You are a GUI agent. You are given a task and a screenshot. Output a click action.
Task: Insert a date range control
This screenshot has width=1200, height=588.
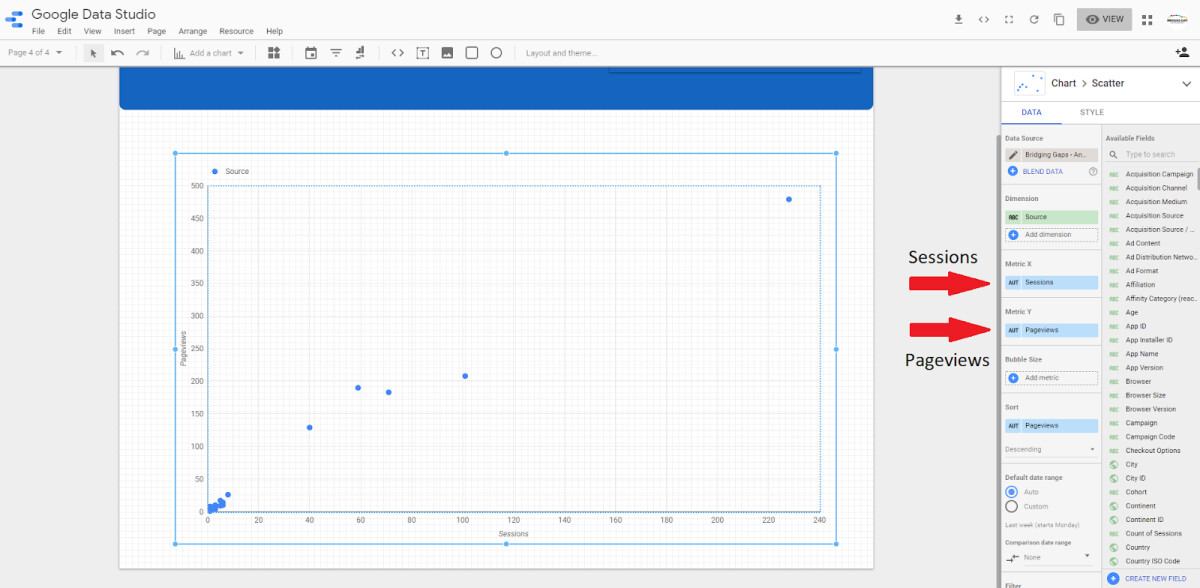313,52
